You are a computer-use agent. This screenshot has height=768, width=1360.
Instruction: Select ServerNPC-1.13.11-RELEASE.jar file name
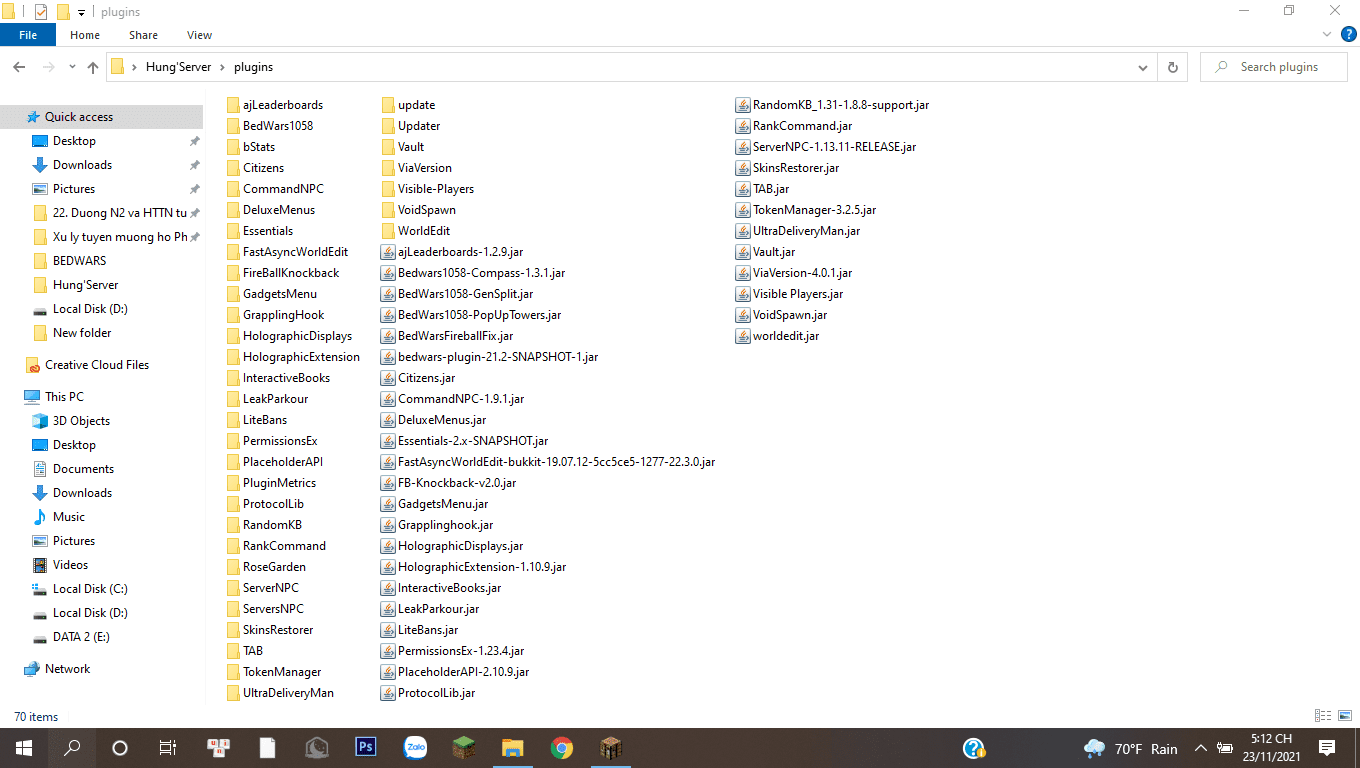(x=835, y=147)
